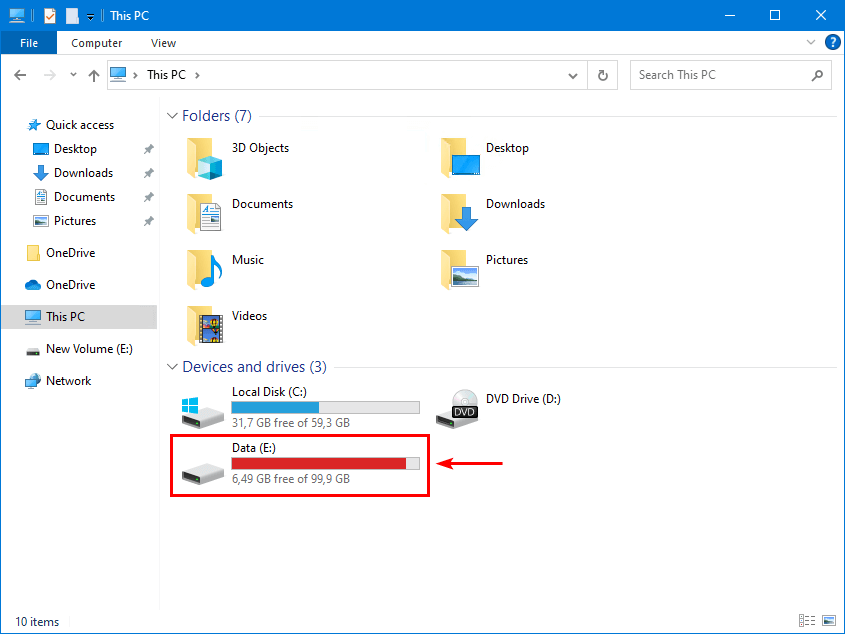The width and height of the screenshot is (845, 634).
Task: Open Customize Quick Access Toolbar dropdown arrow
Action: coord(91,17)
